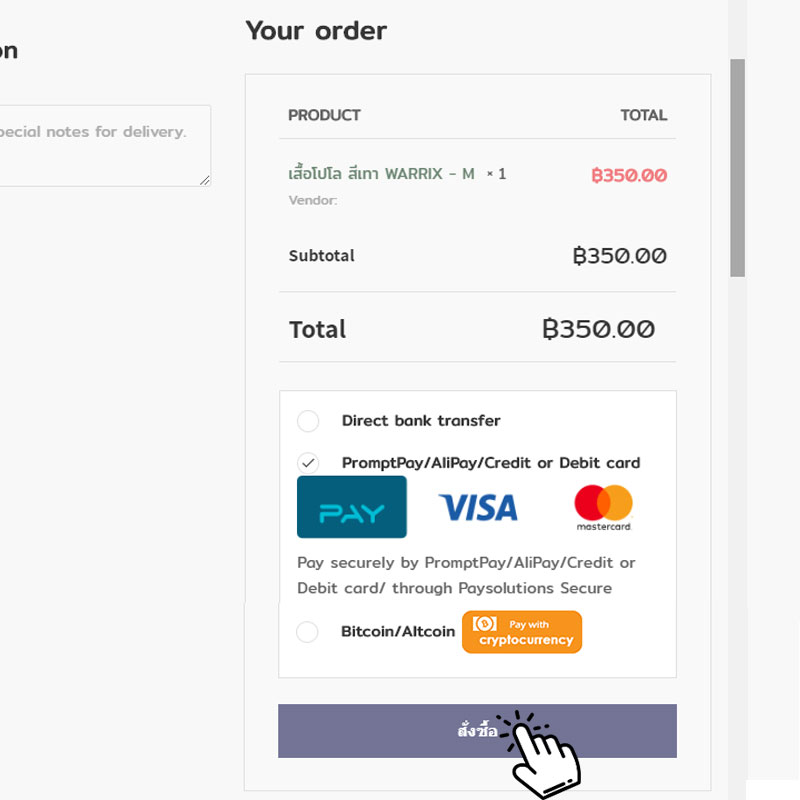Image resolution: width=800 pixels, height=800 pixels.
Task: Select the Bitcoin/Altcoin radio button
Action: [x=308, y=632]
